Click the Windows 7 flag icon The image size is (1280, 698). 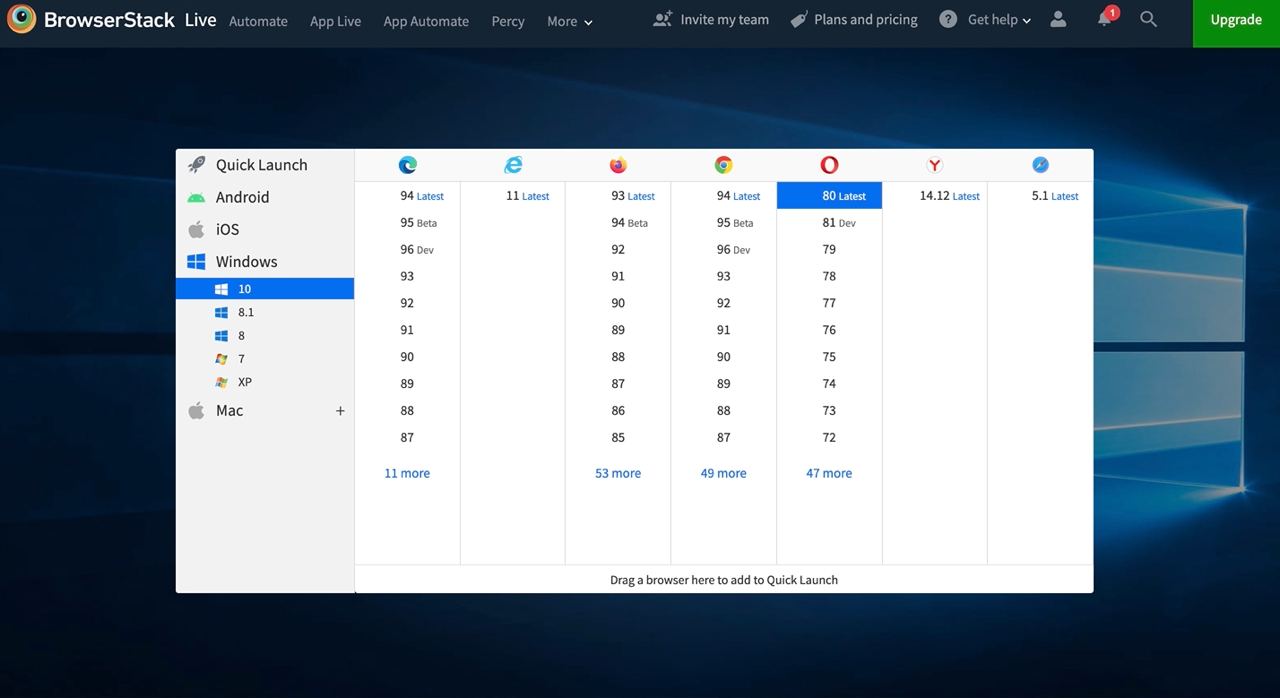pos(221,359)
